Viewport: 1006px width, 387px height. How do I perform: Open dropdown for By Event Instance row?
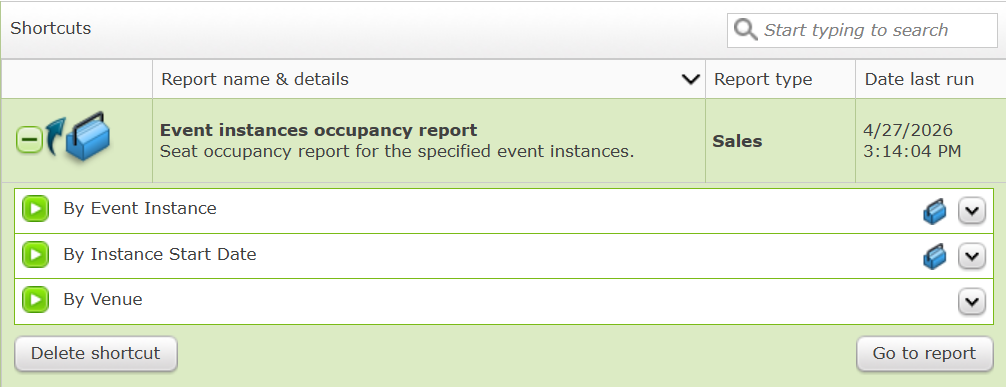(971, 211)
